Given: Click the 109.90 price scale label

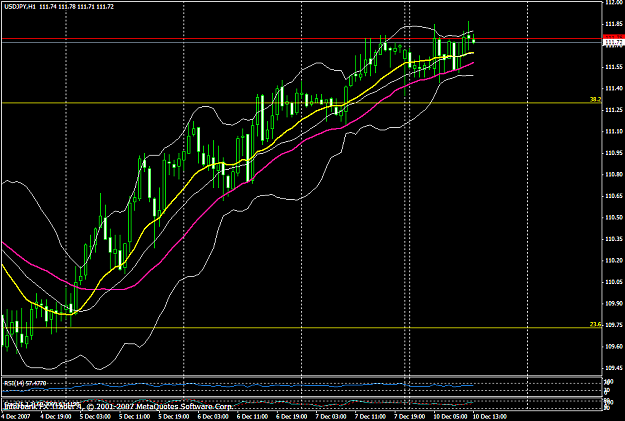Looking at the screenshot, I should 614,304.
